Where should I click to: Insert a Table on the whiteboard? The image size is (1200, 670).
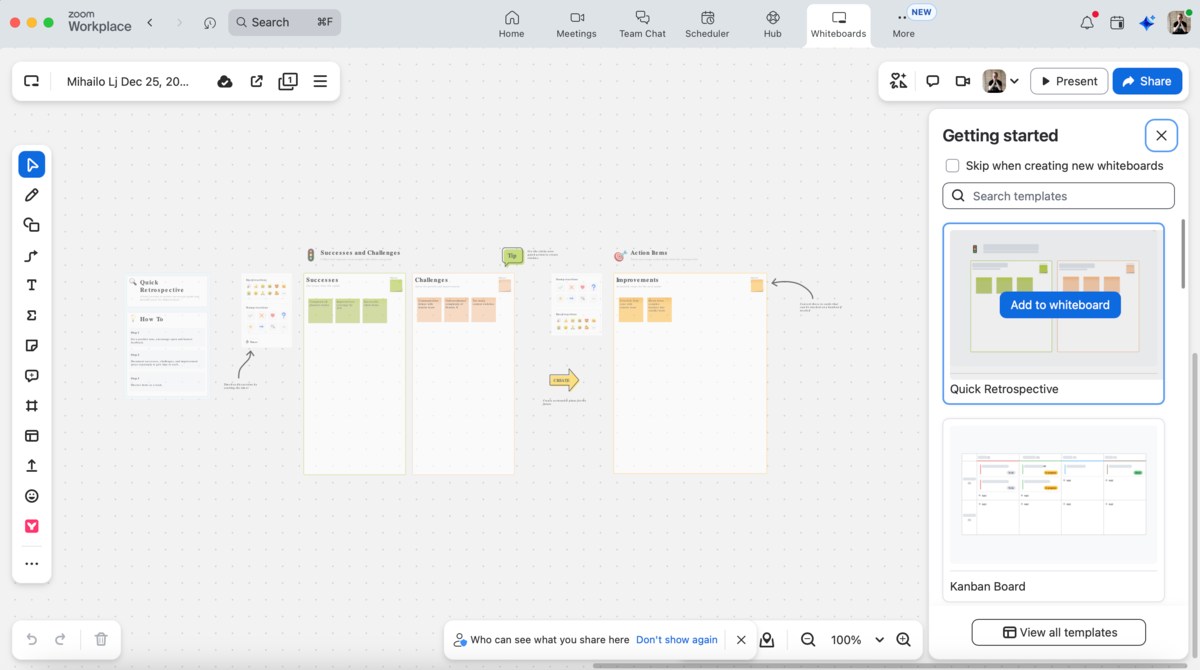(x=31, y=435)
